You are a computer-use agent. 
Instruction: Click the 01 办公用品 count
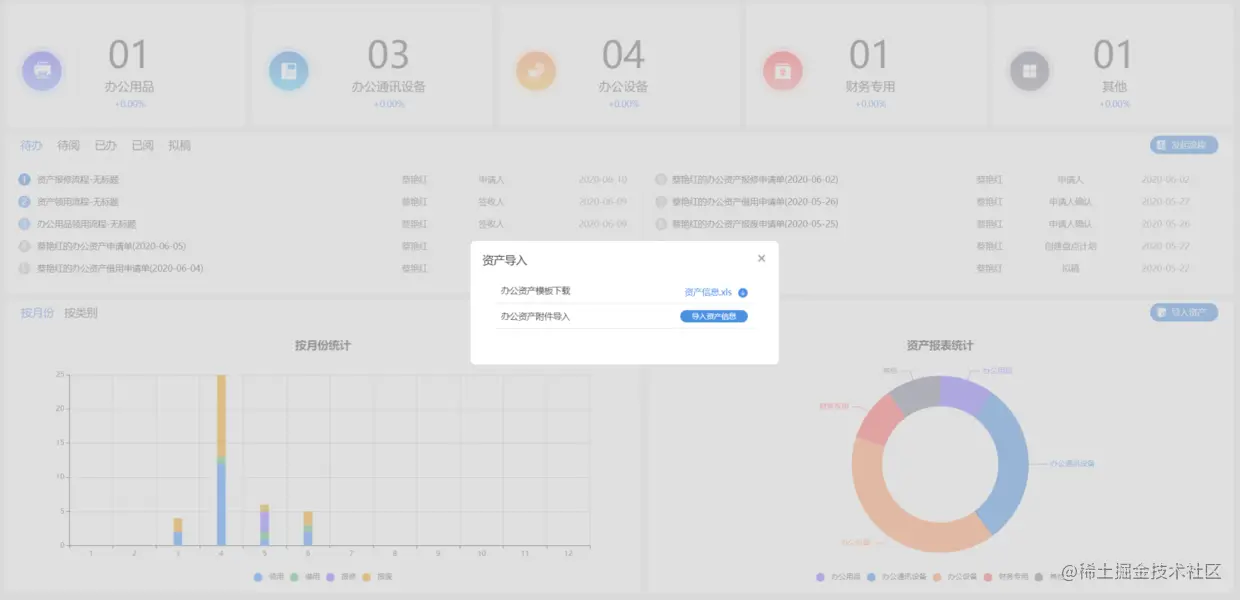tap(128, 55)
